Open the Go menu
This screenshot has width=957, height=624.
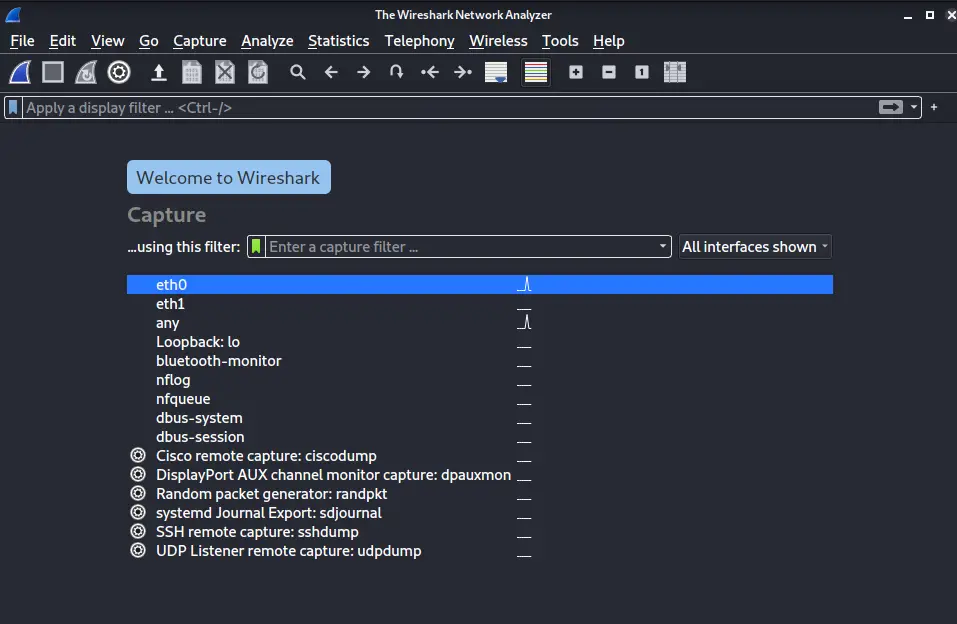pos(149,41)
